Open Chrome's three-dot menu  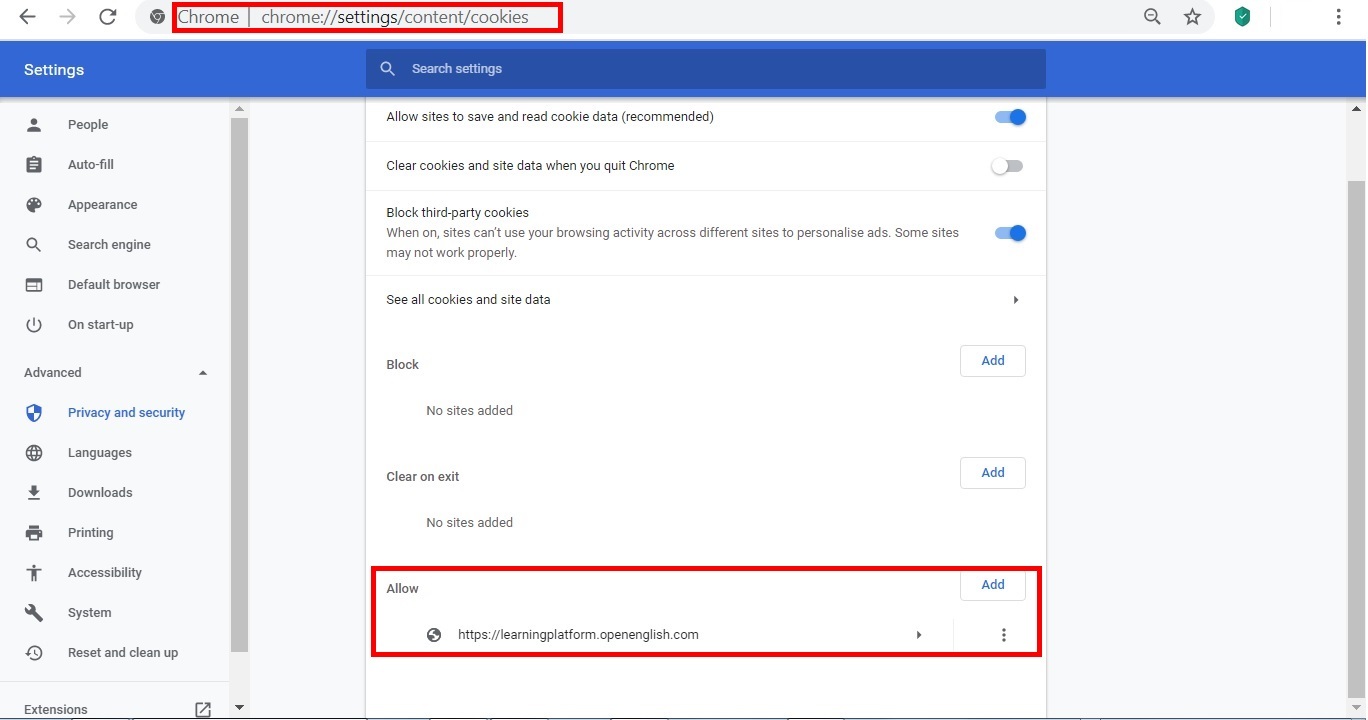click(x=1338, y=17)
